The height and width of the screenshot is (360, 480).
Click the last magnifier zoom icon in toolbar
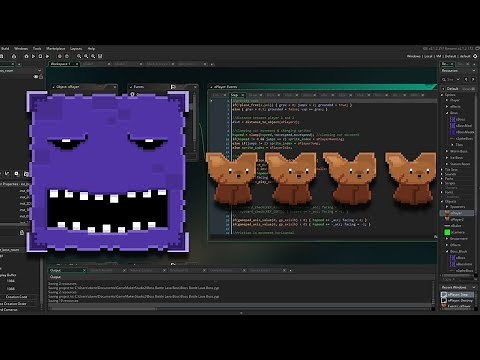point(93,56)
